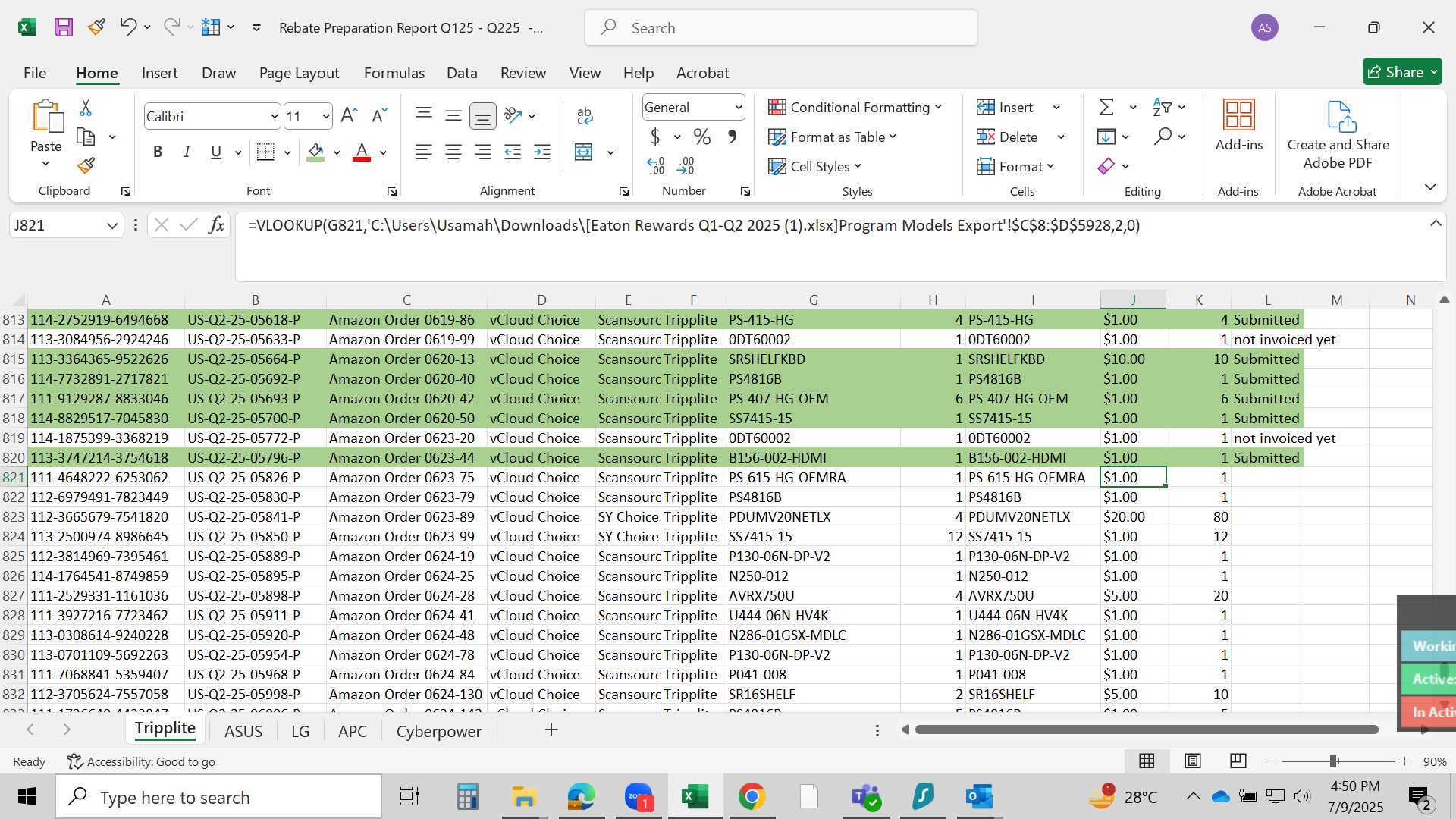Click the Clear eraser icon in Editing
The height and width of the screenshot is (819, 1456).
(x=1106, y=166)
